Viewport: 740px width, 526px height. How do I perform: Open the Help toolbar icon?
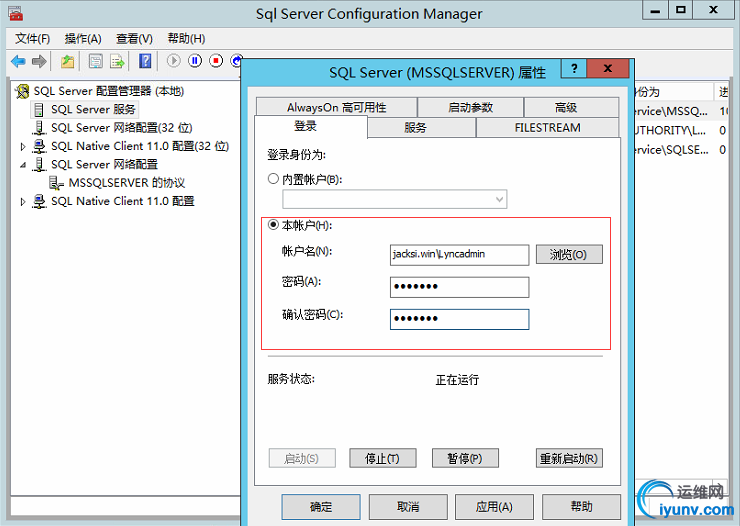(145, 61)
